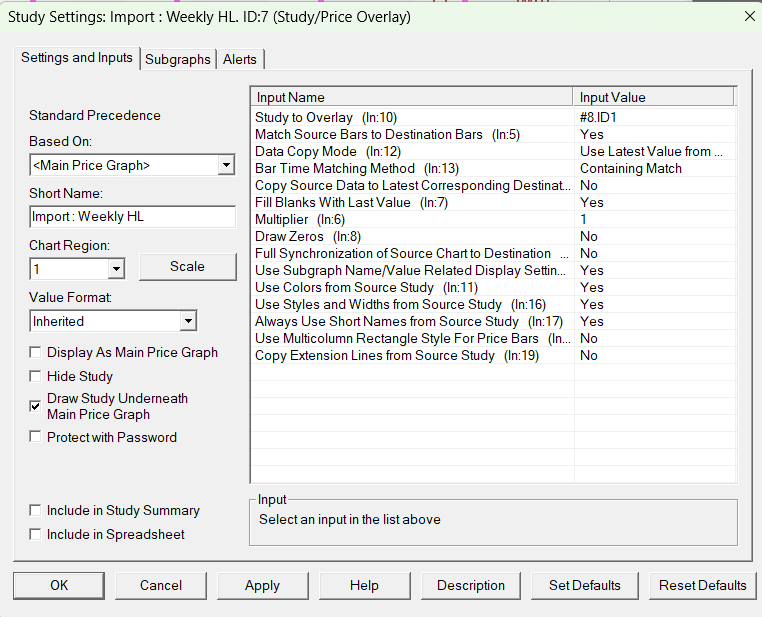Open the study Description
762x617 pixels.
(471, 585)
